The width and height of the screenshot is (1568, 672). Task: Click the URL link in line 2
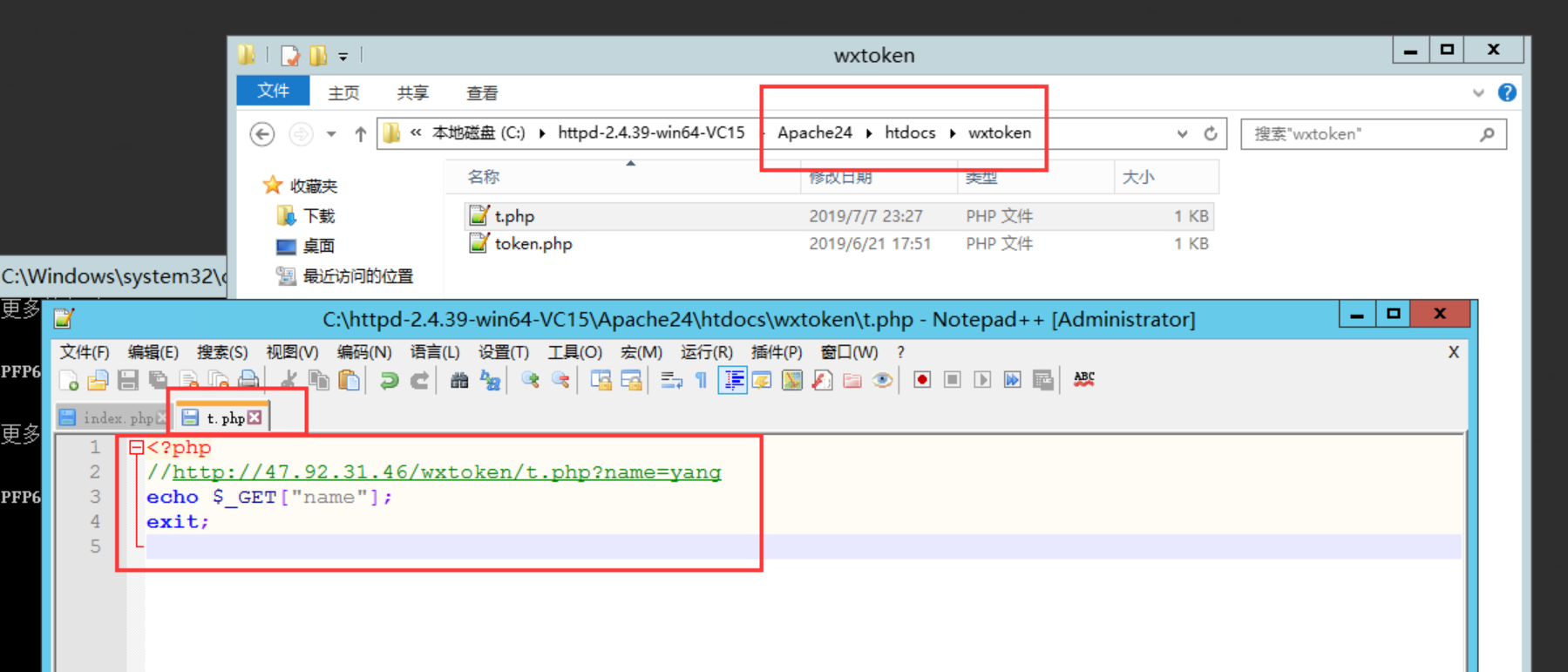click(446, 472)
